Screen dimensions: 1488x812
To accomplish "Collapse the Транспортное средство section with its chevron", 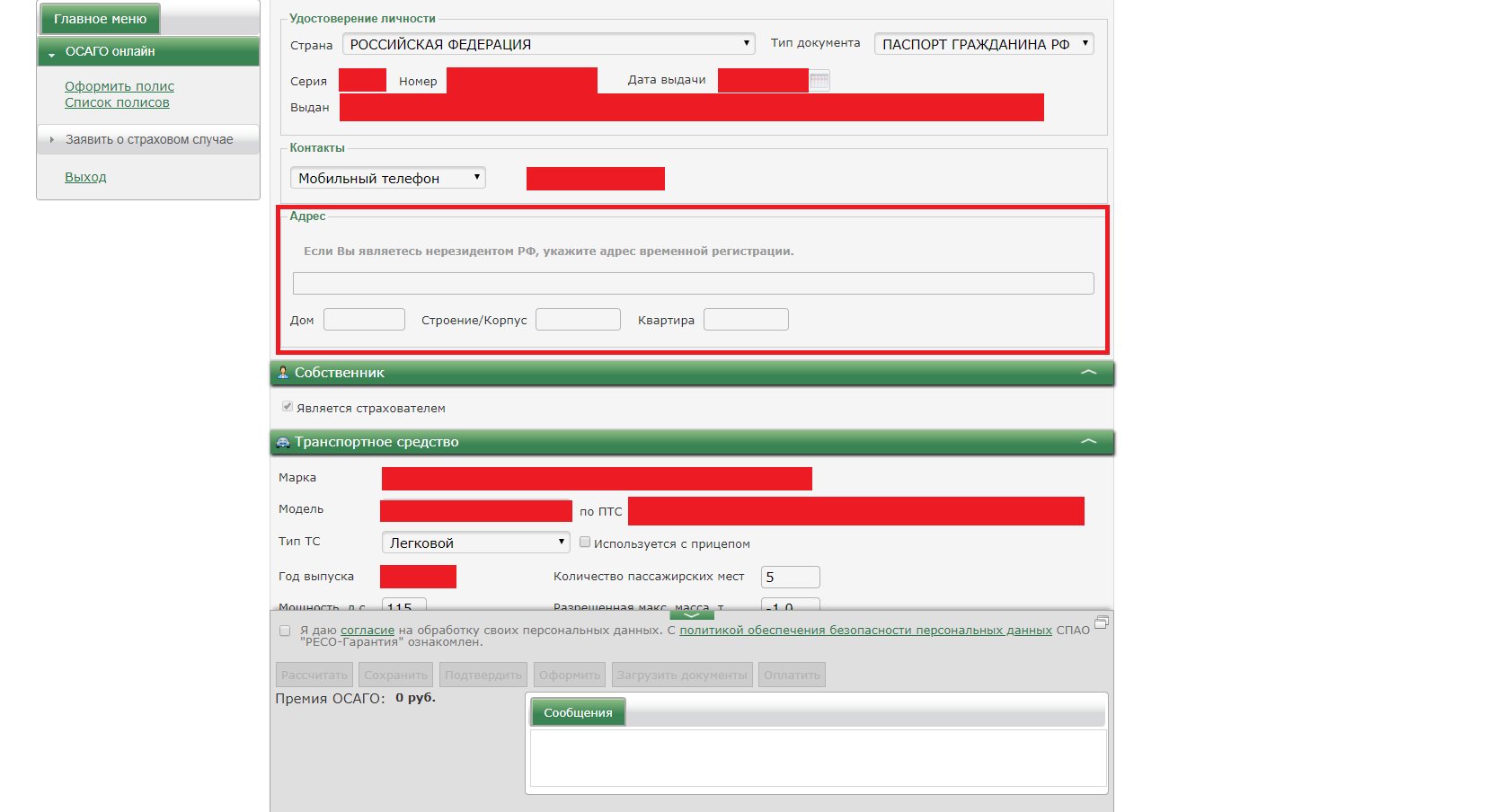I will [x=1088, y=442].
